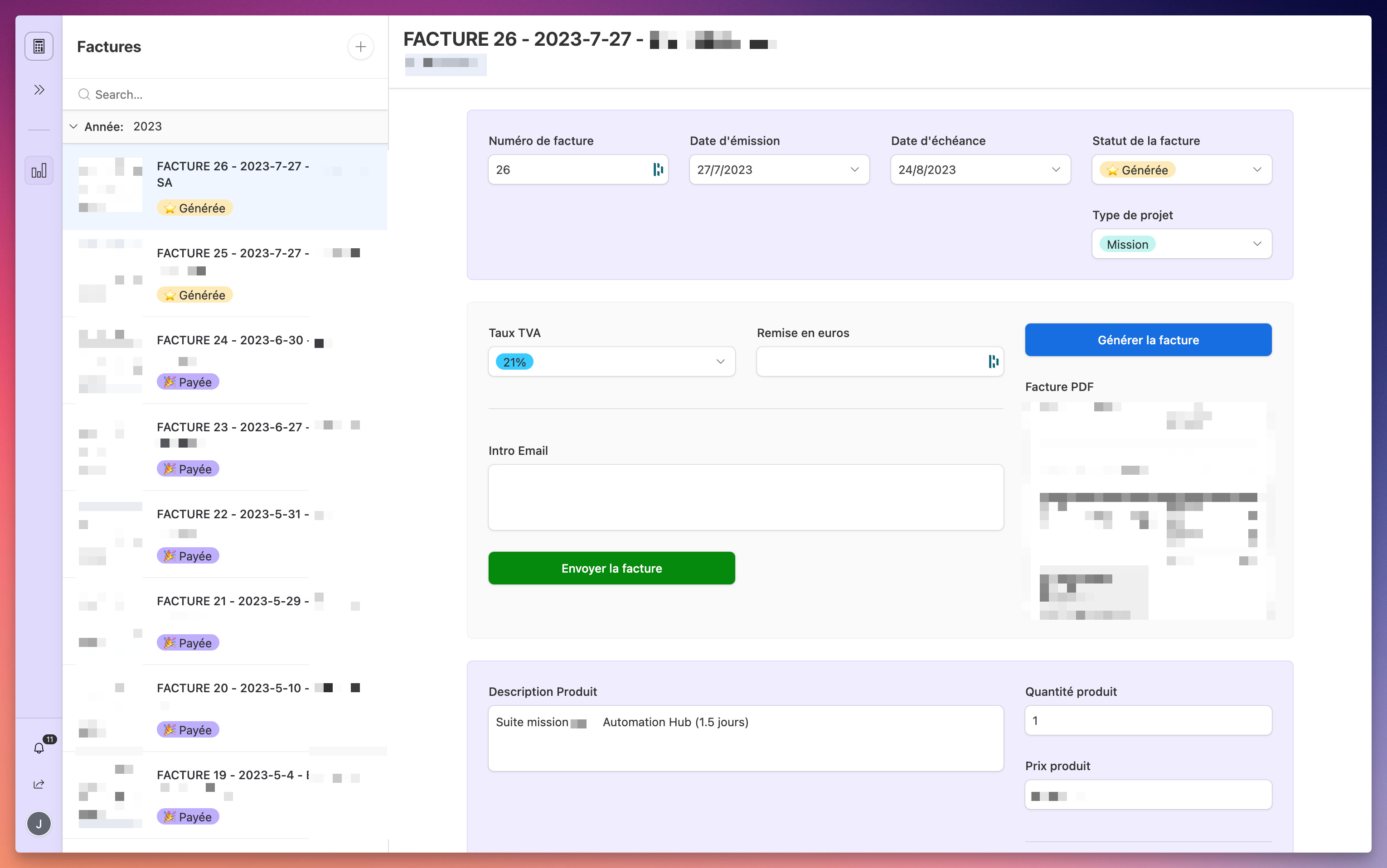Open Statut de la facture dropdown
This screenshot has width=1387, height=868.
point(1181,169)
